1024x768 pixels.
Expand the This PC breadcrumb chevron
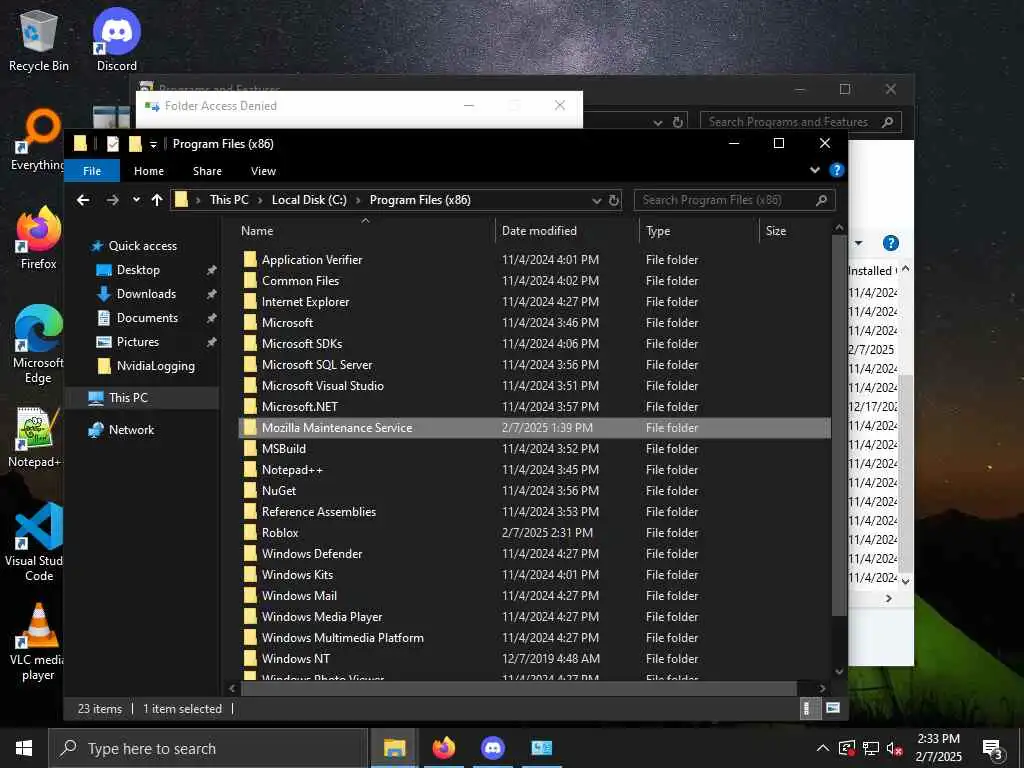coord(261,200)
